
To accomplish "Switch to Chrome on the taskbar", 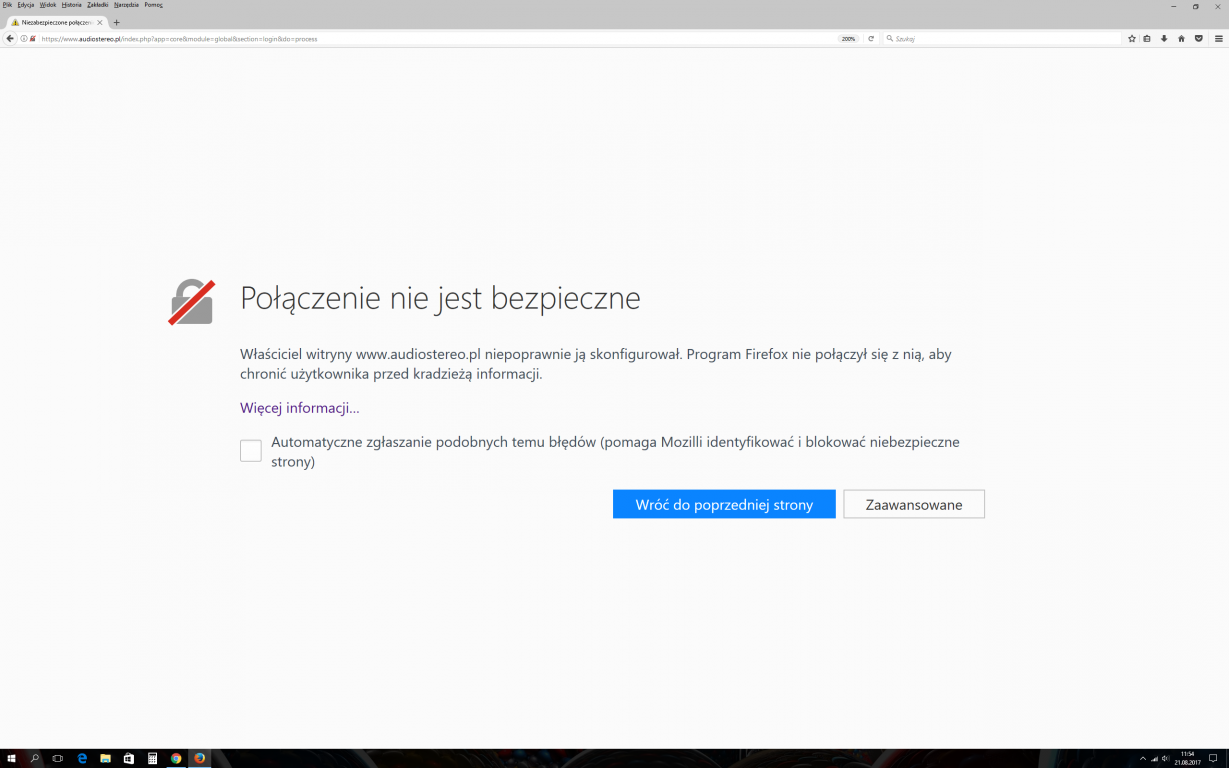I will click(x=176, y=758).
